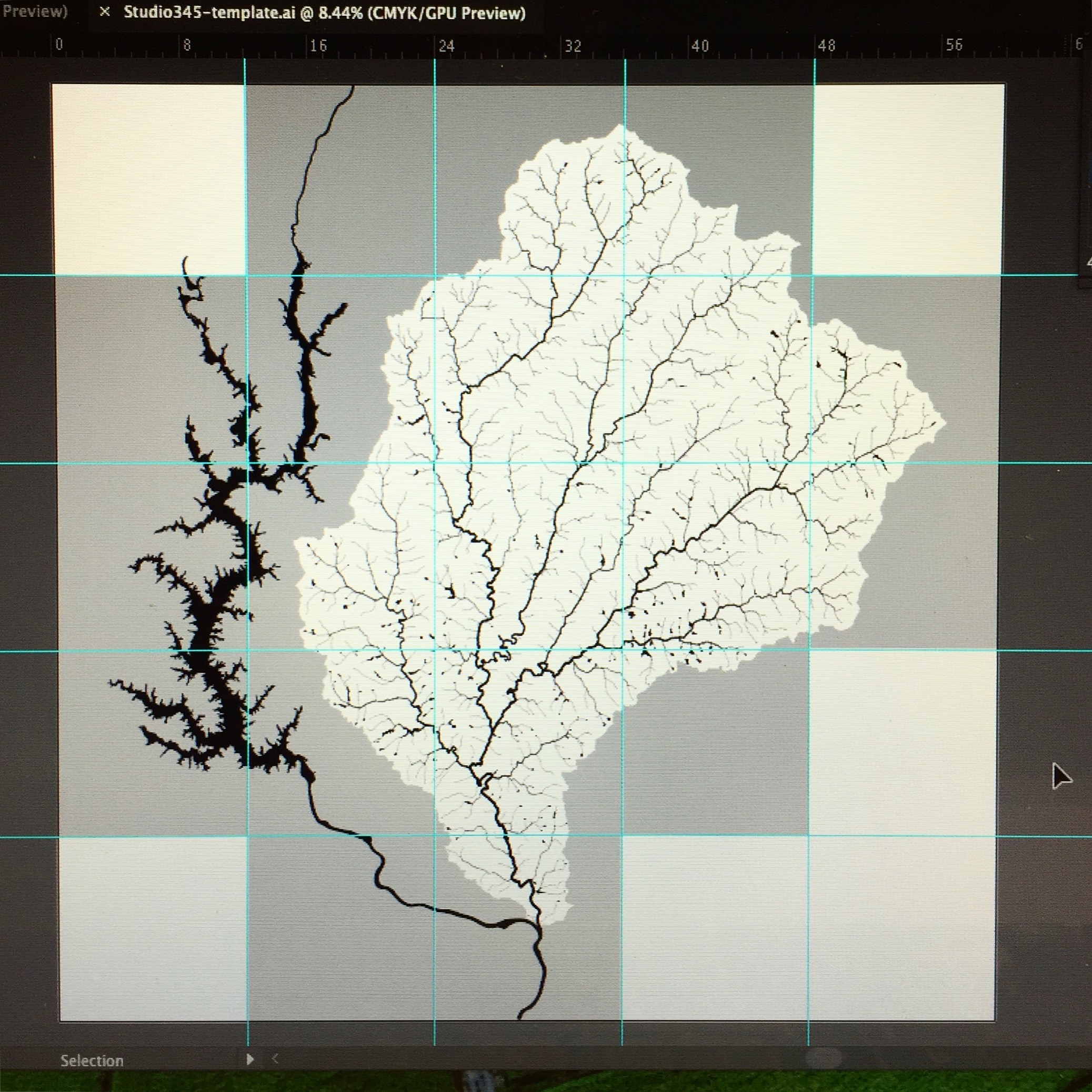
Task: Click the ruler origin at mark 0
Action: point(59,45)
